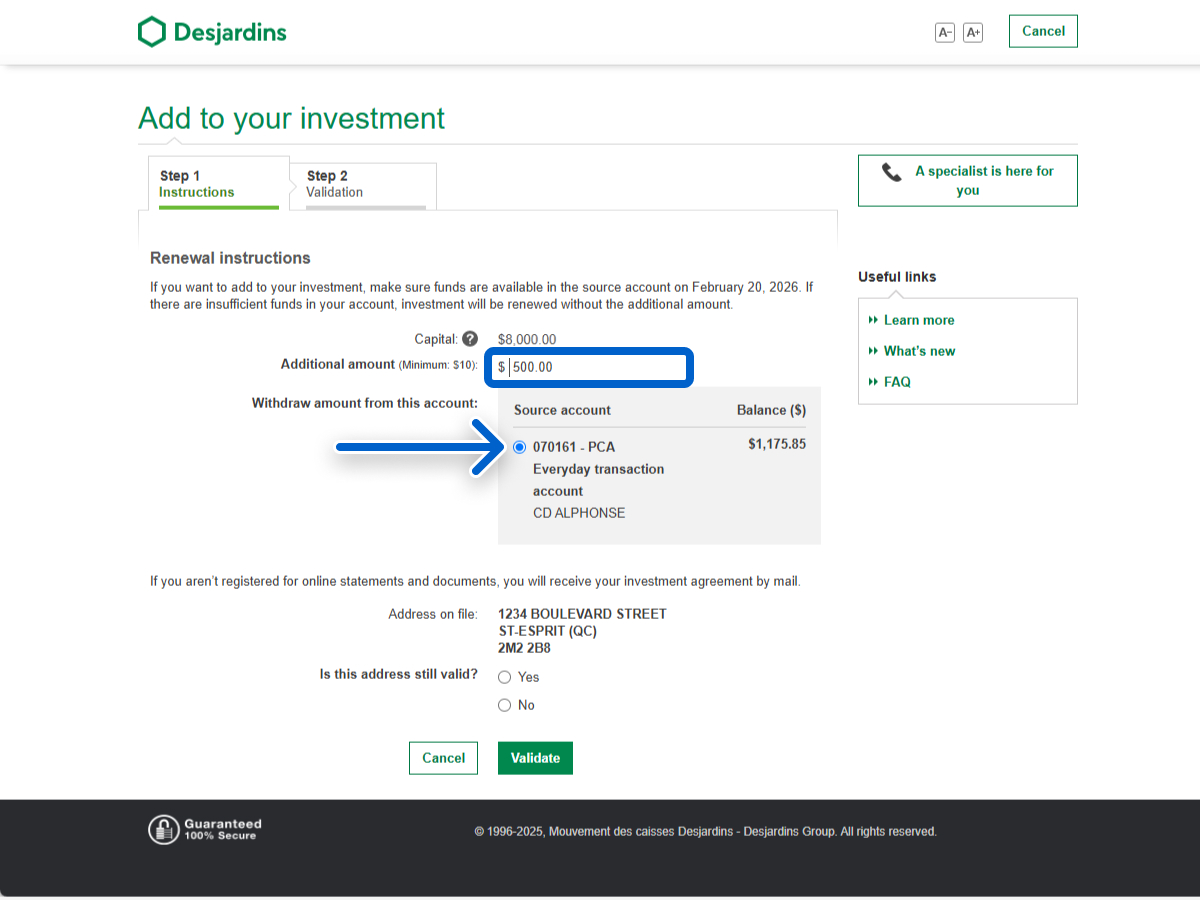
Task: Decrease text size with A- icon
Action: click(x=944, y=32)
